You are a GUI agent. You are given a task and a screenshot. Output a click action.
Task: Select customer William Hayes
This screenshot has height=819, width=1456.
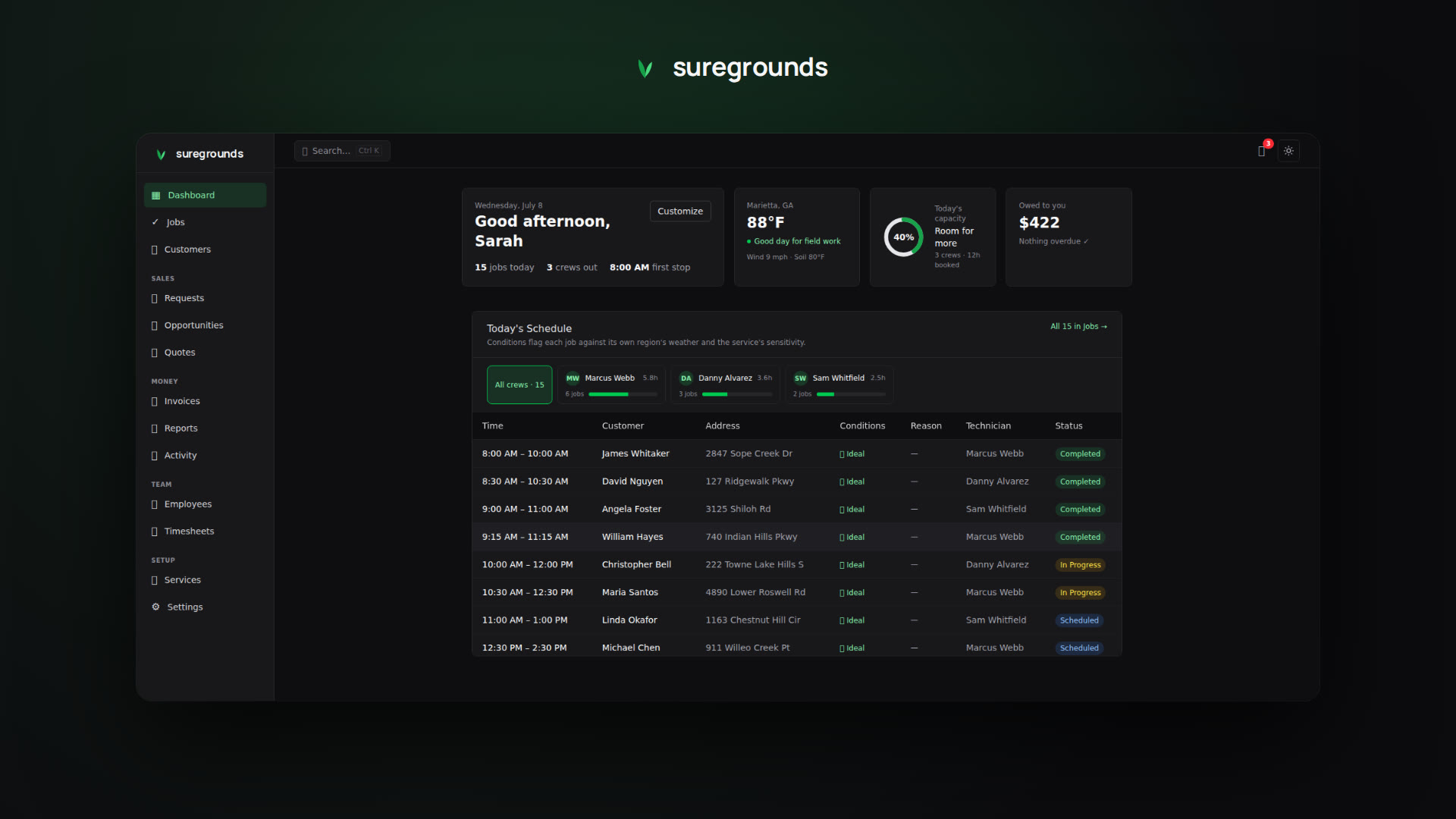(x=632, y=537)
